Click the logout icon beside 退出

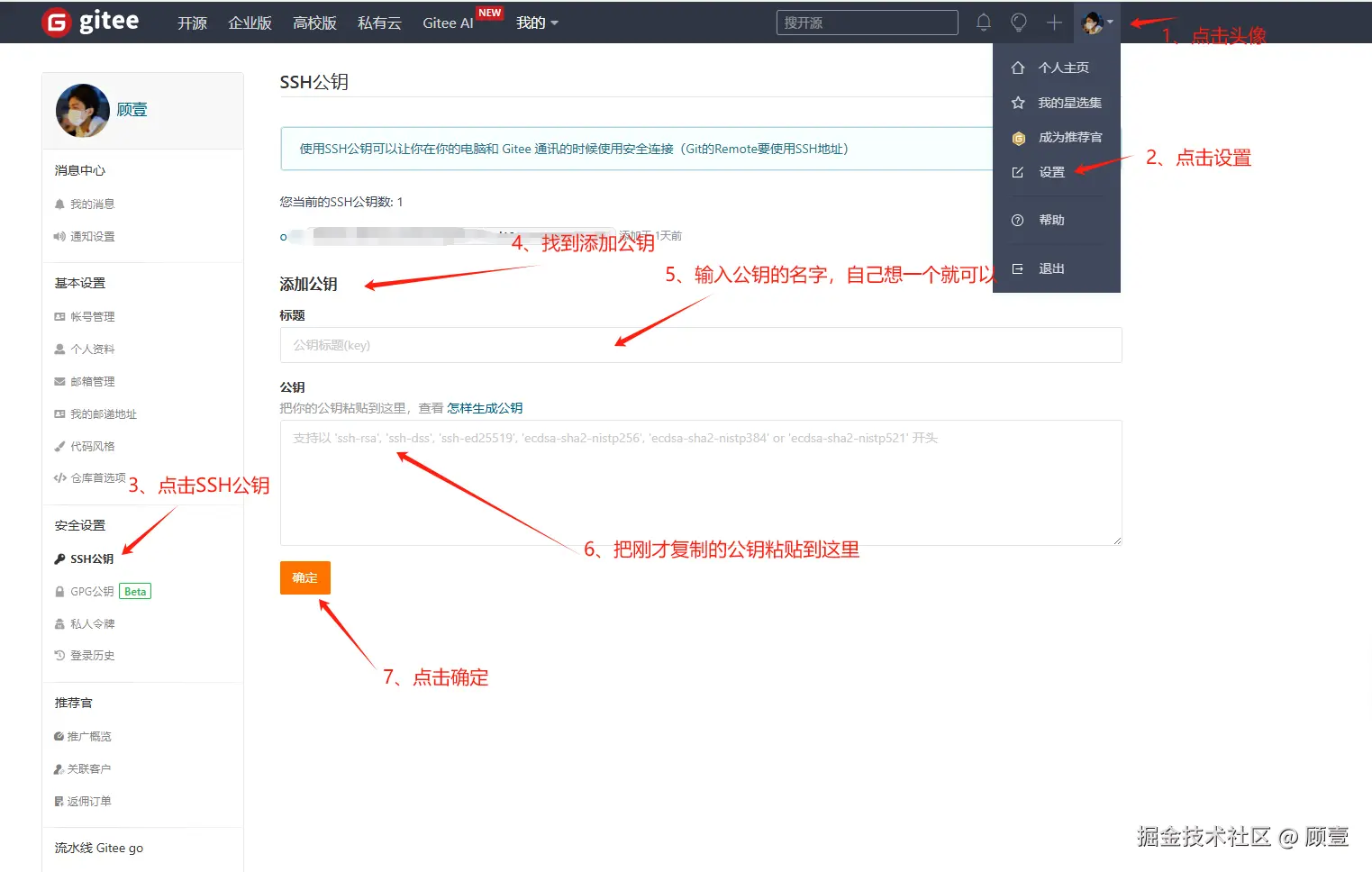(x=1018, y=268)
